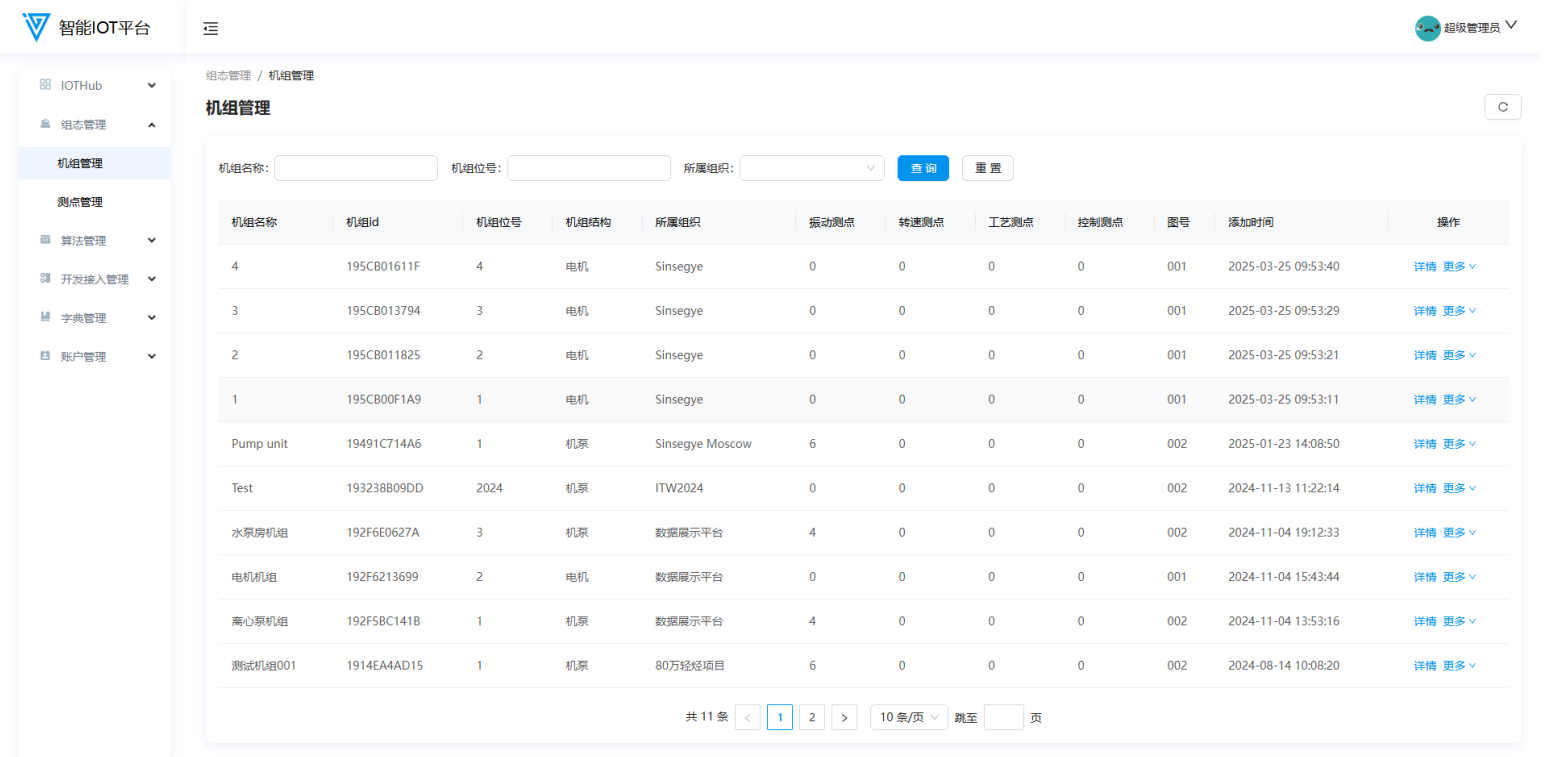Click the 查询 search button

[923, 168]
